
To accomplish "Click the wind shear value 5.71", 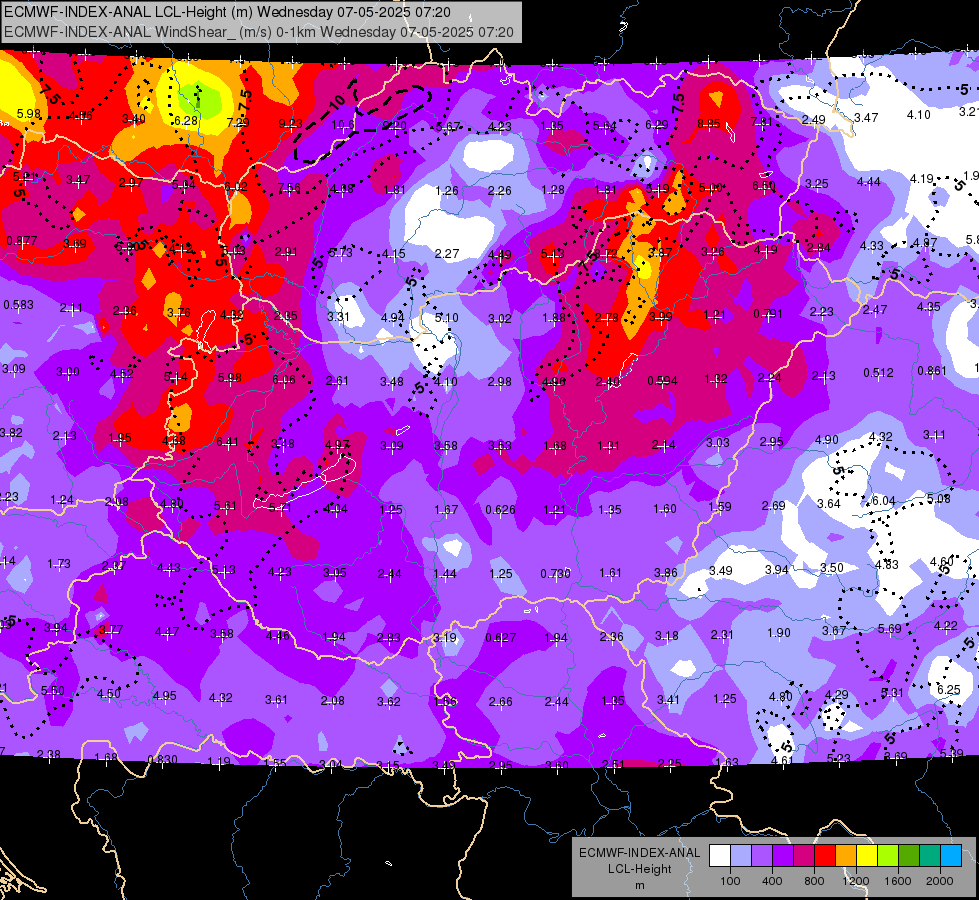I will [x=280, y=508].
